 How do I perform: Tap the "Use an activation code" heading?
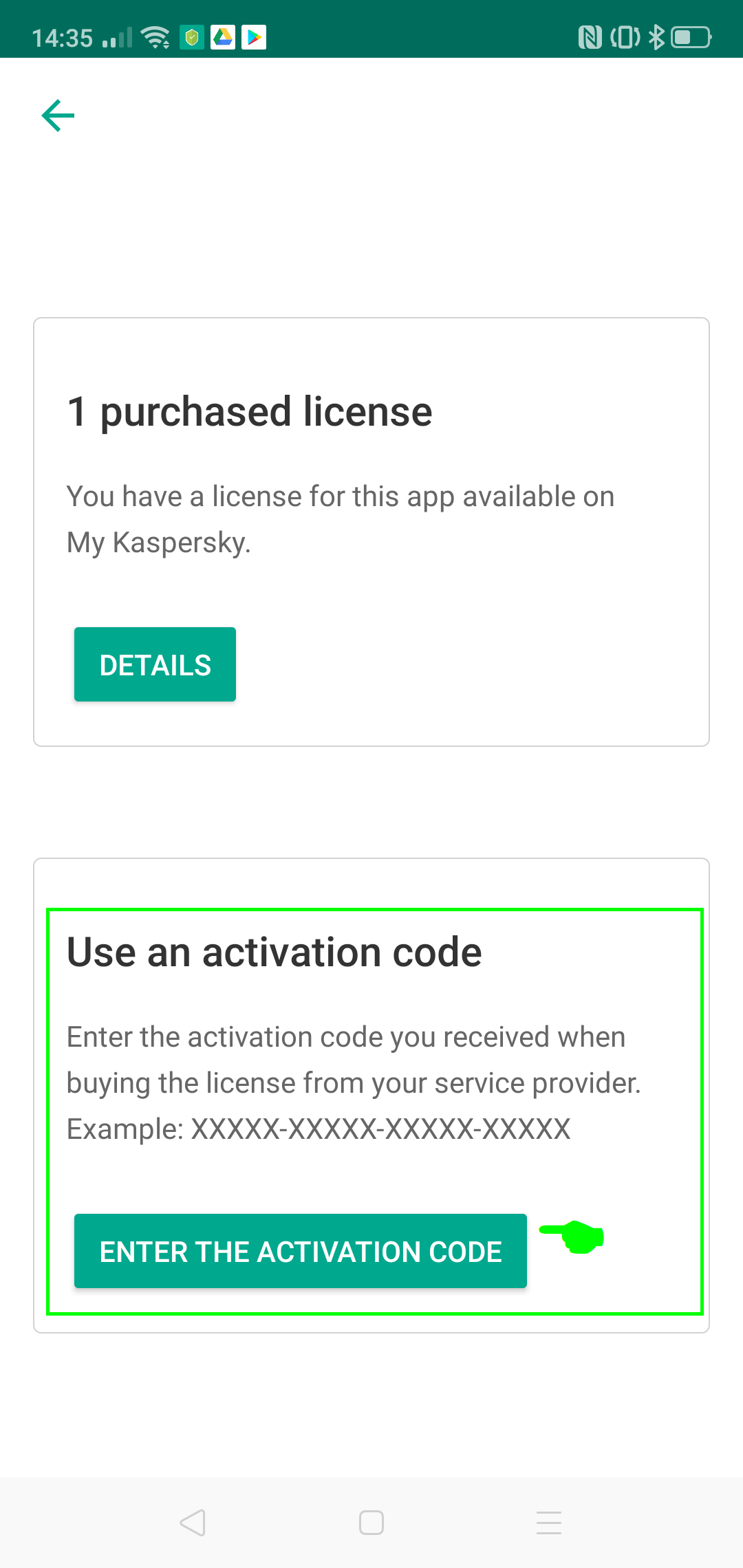(x=274, y=952)
